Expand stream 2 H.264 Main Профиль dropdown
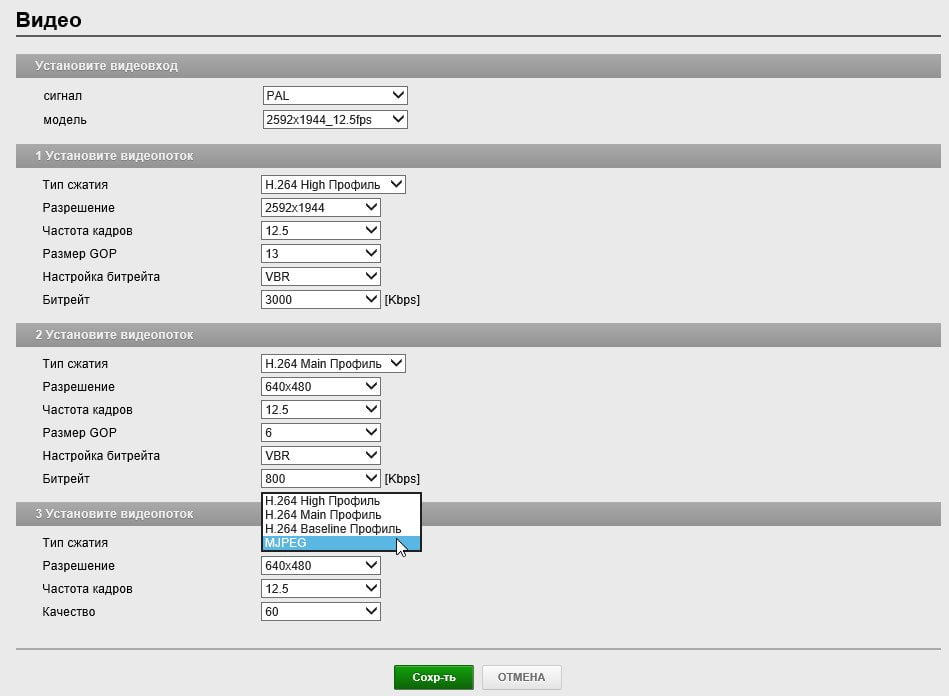This screenshot has height=696, width=949. (333, 364)
